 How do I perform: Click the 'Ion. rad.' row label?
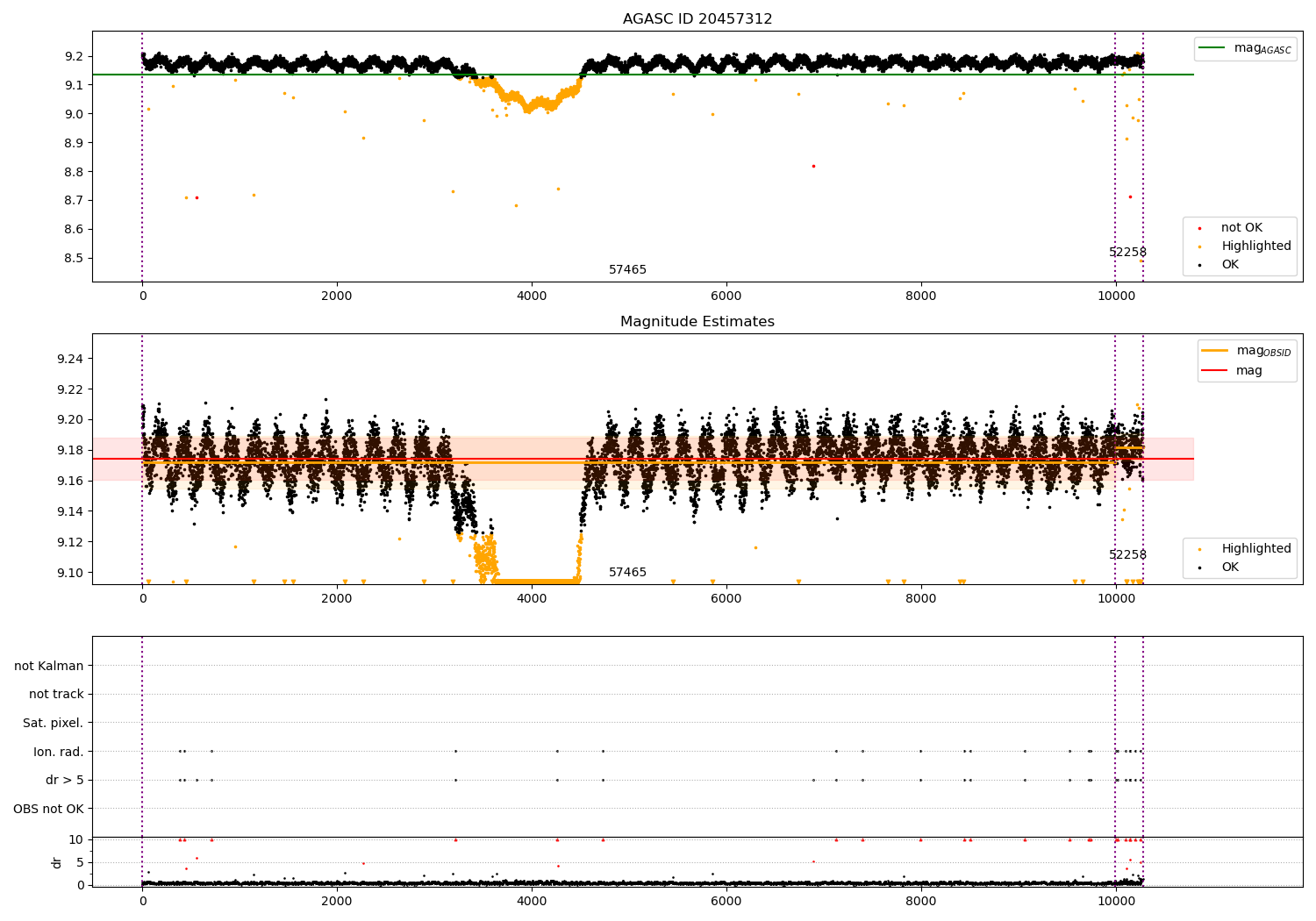click(59, 752)
